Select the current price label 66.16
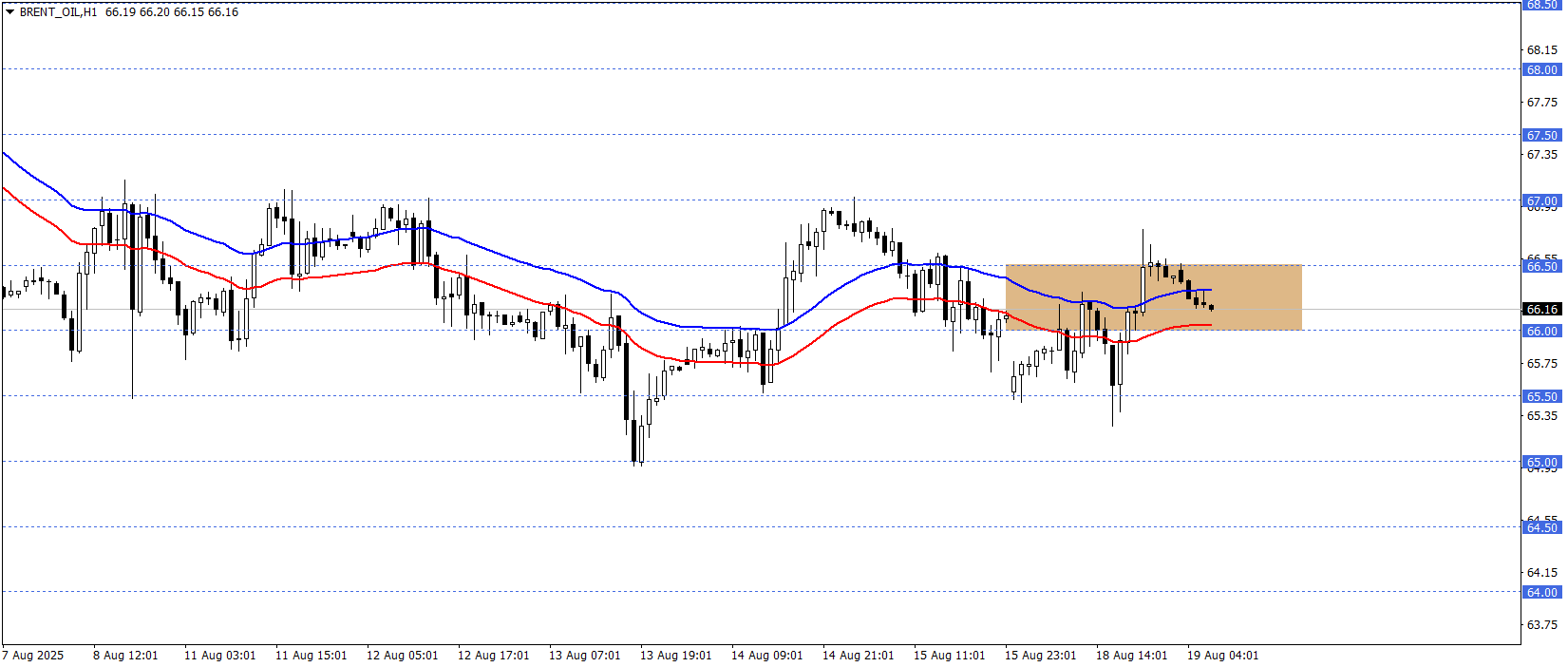Screen dimensions: 1568x667 click(1542, 310)
